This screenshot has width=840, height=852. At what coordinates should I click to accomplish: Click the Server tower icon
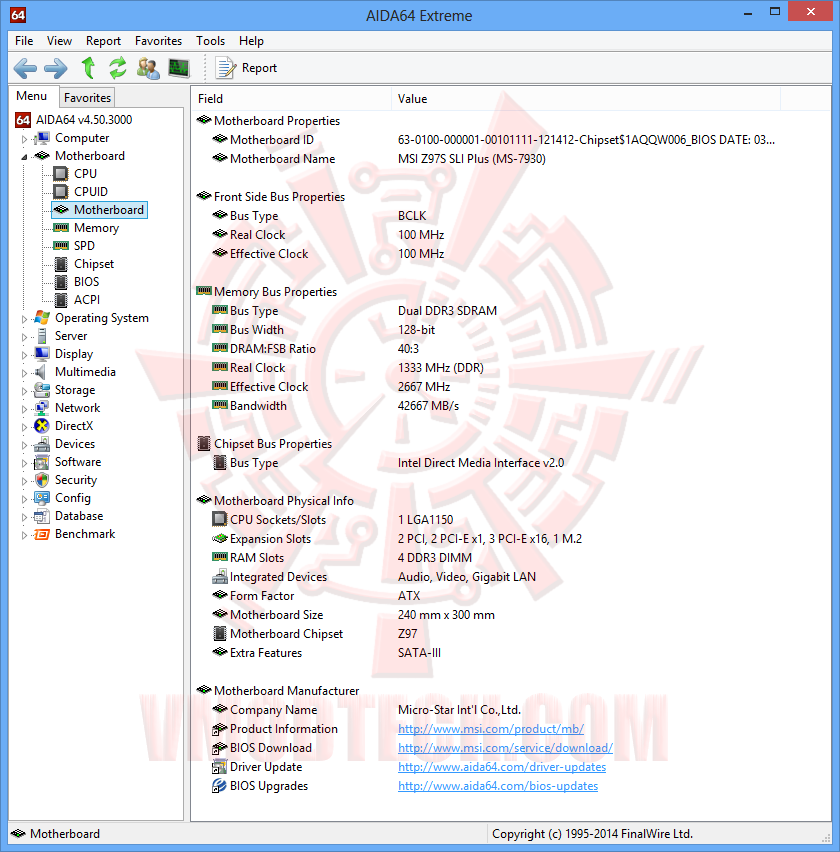pyautogui.click(x=42, y=336)
